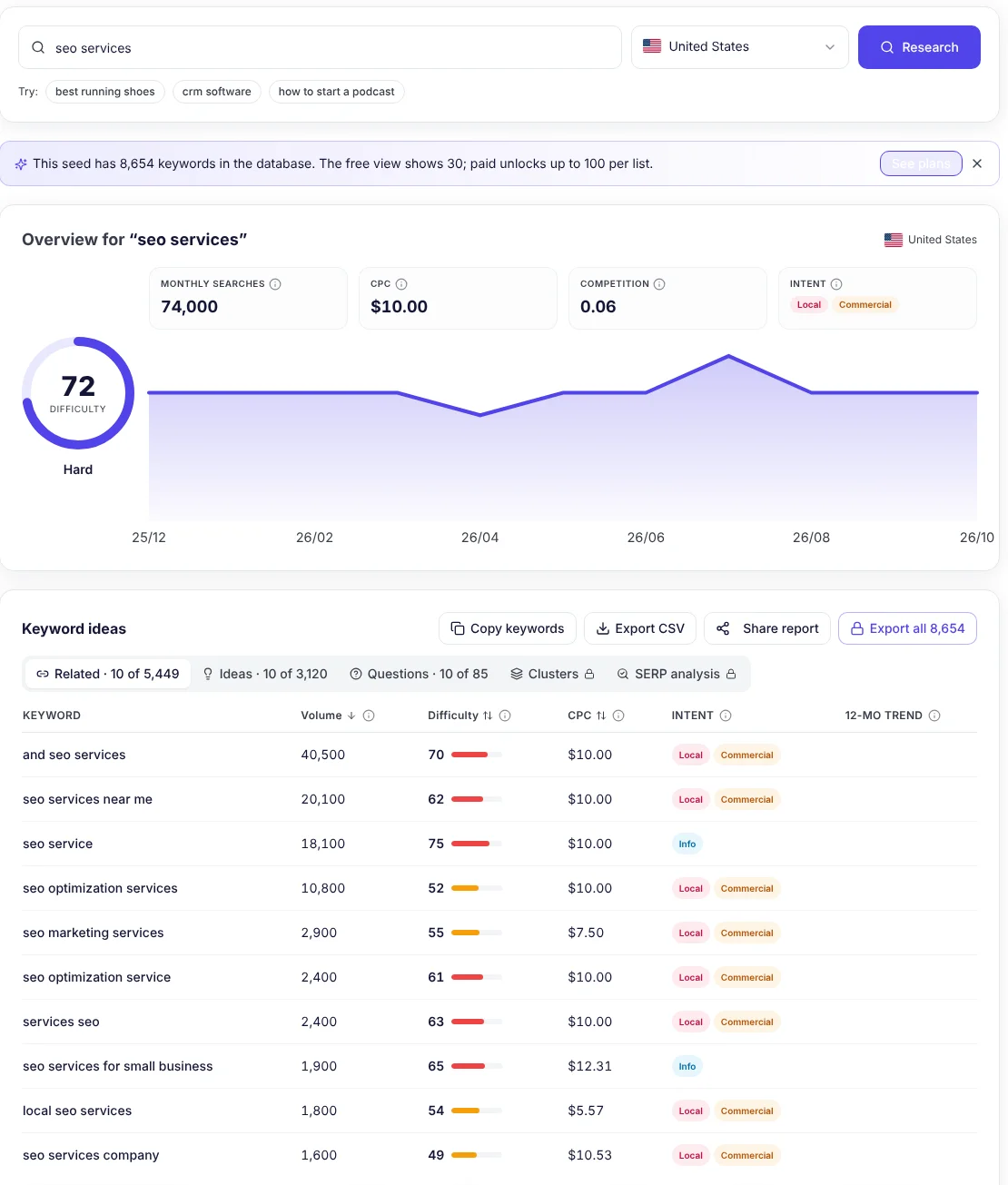The width and height of the screenshot is (1008, 1185).
Task: Focus the seo services search field
Action: point(320,47)
